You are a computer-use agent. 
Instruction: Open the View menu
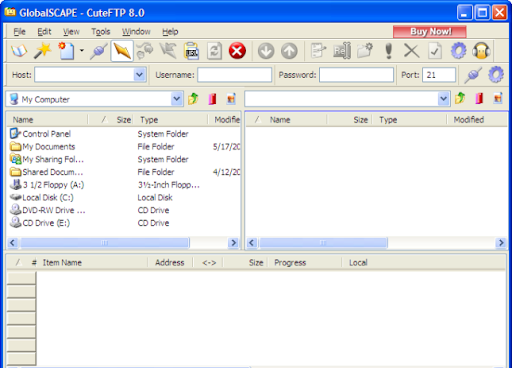pos(71,32)
